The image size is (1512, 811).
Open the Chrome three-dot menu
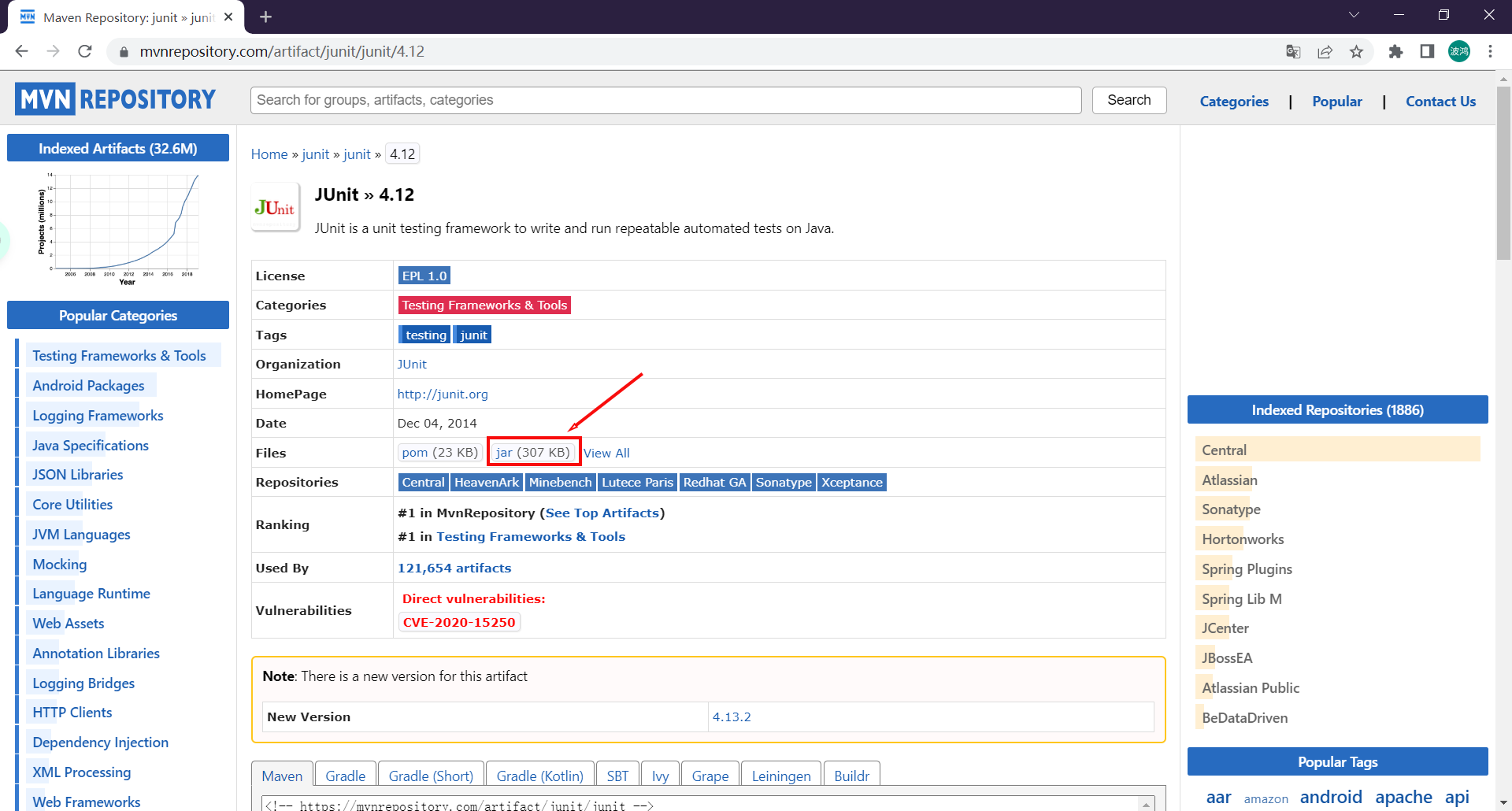coord(1490,51)
